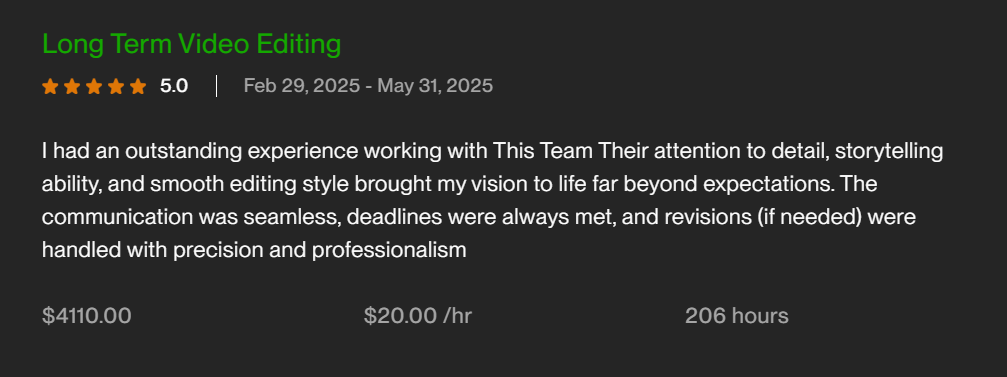Click the 5.0 rating score

[x=173, y=86]
